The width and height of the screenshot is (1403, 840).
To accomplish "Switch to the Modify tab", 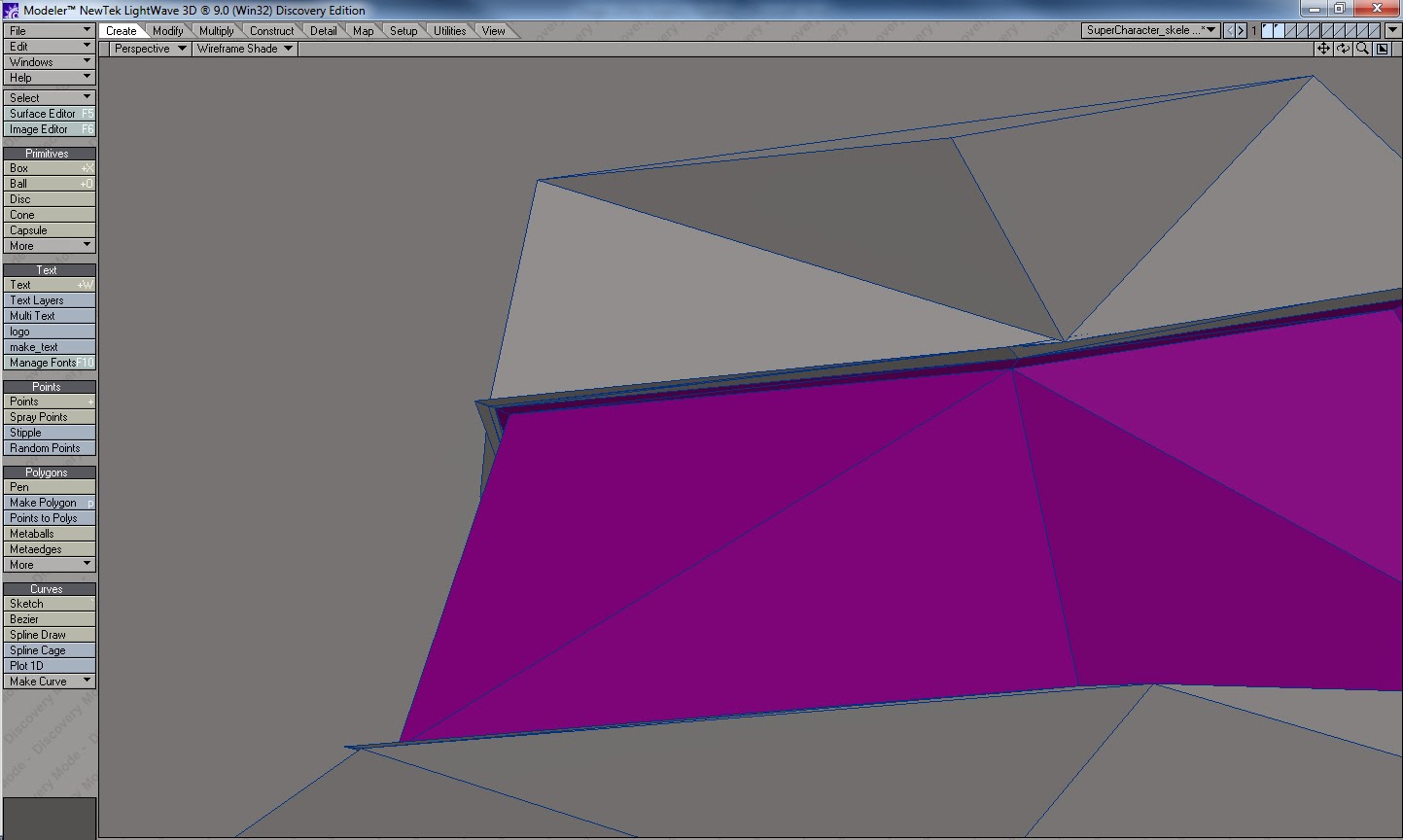I will click(x=167, y=30).
